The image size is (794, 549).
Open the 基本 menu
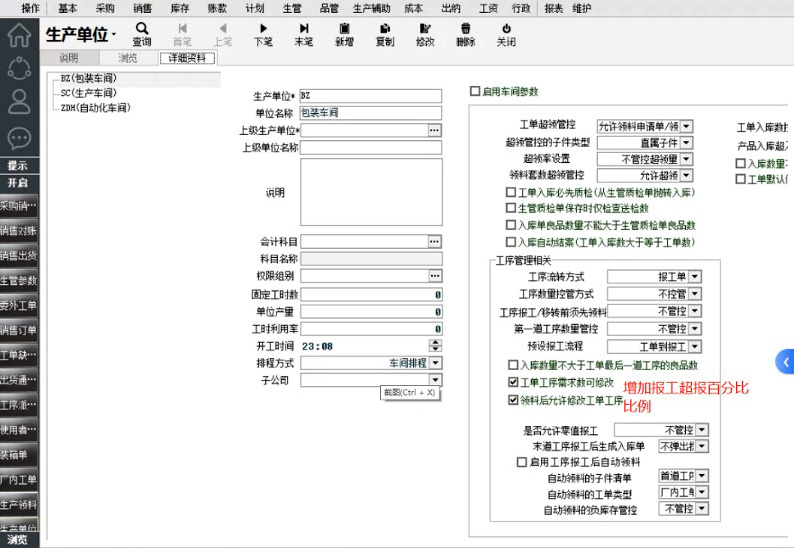[67, 8]
